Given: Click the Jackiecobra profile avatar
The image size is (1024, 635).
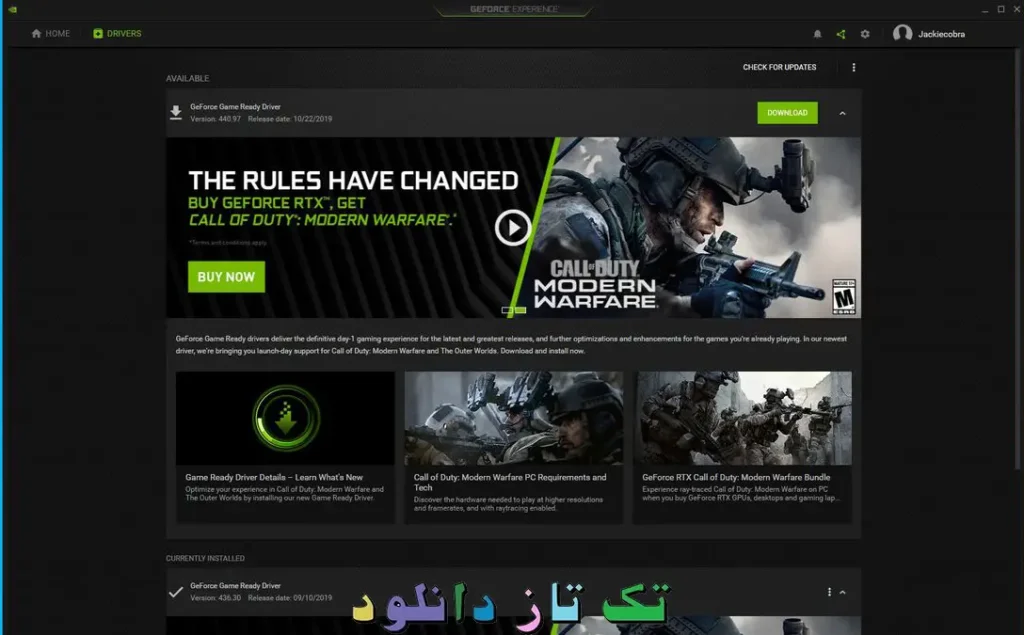Looking at the screenshot, I should (x=902, y=33).
